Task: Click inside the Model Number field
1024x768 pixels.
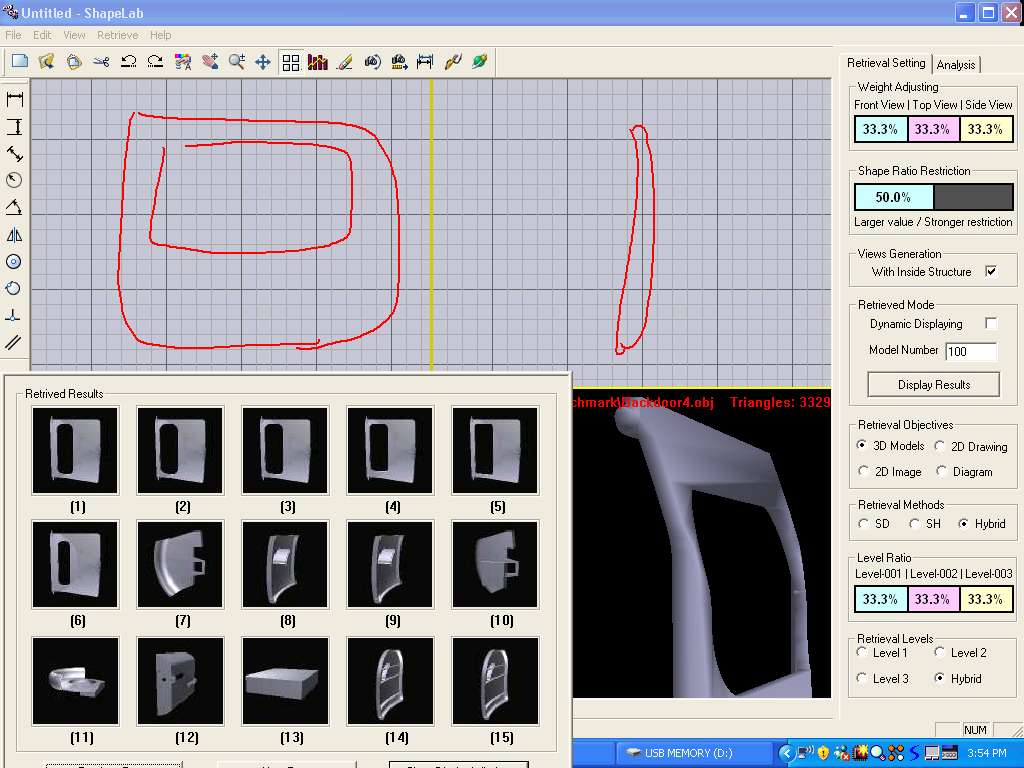Action: coord(970,351)
